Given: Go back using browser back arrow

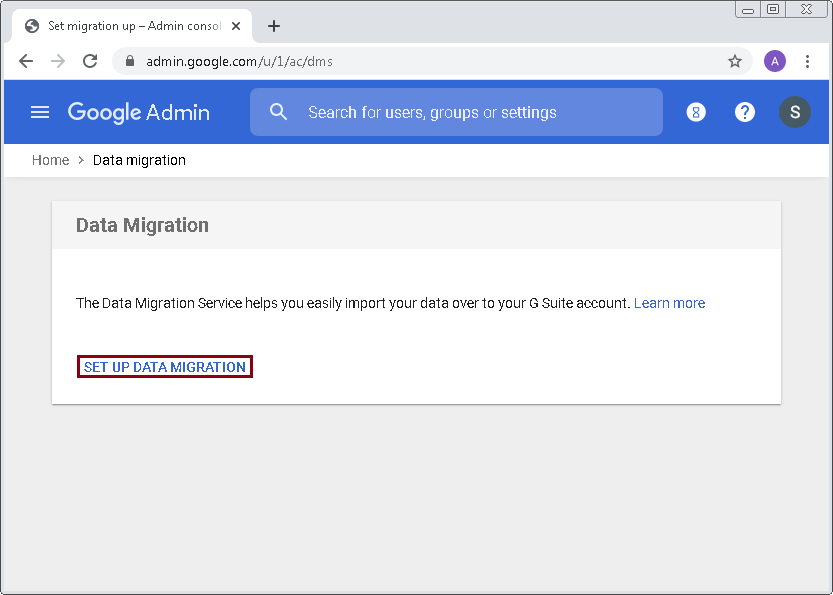Looking at the screenshot, I should click(x=26, y=61).
